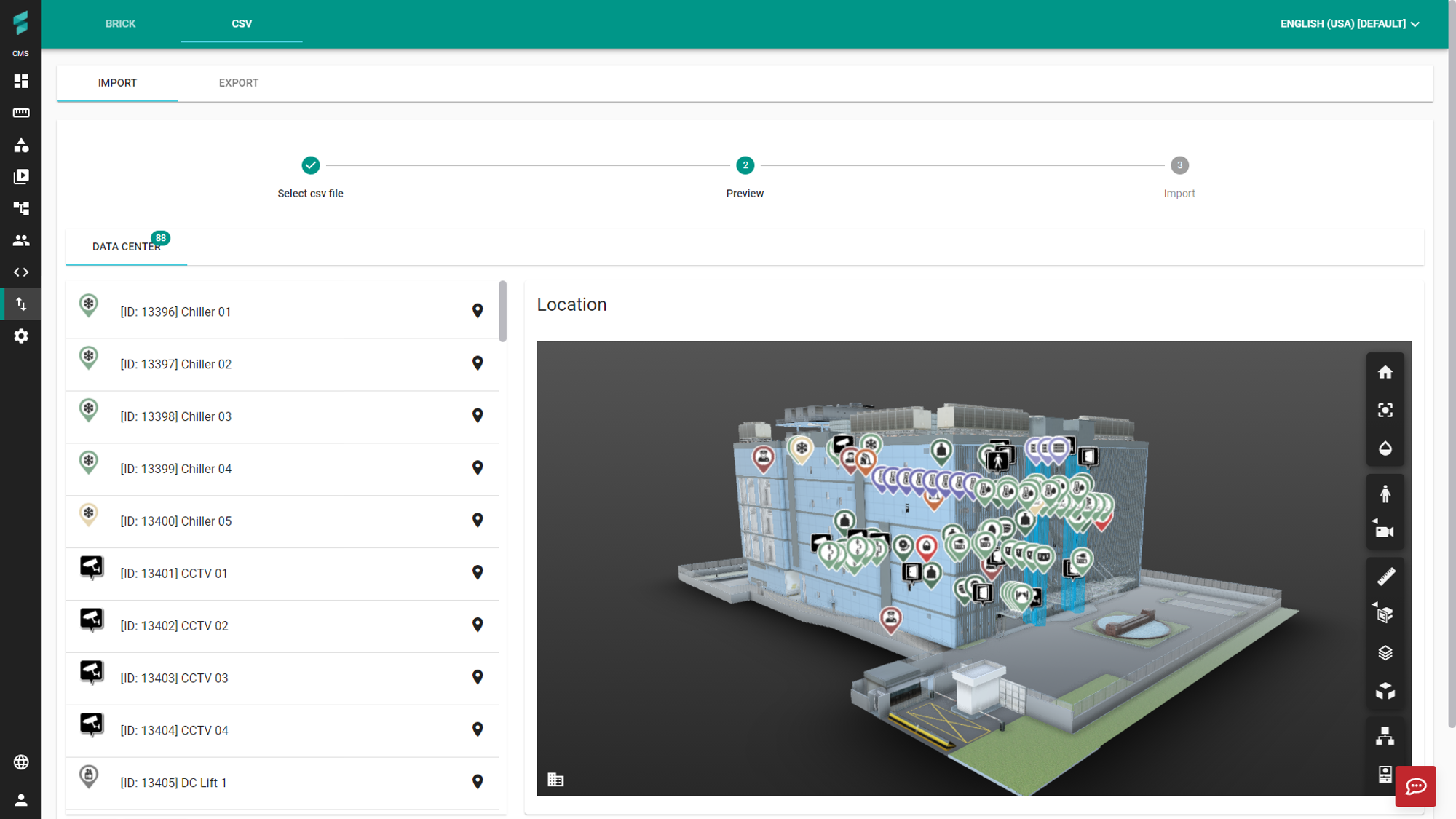Open the red chat support button

click(x=1415, y=786)
